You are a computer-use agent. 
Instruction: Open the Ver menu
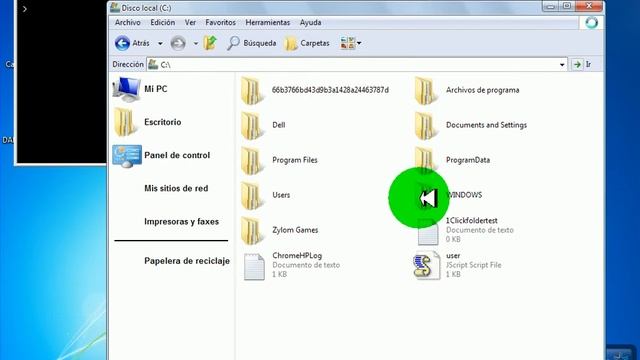tap(190, 22)
